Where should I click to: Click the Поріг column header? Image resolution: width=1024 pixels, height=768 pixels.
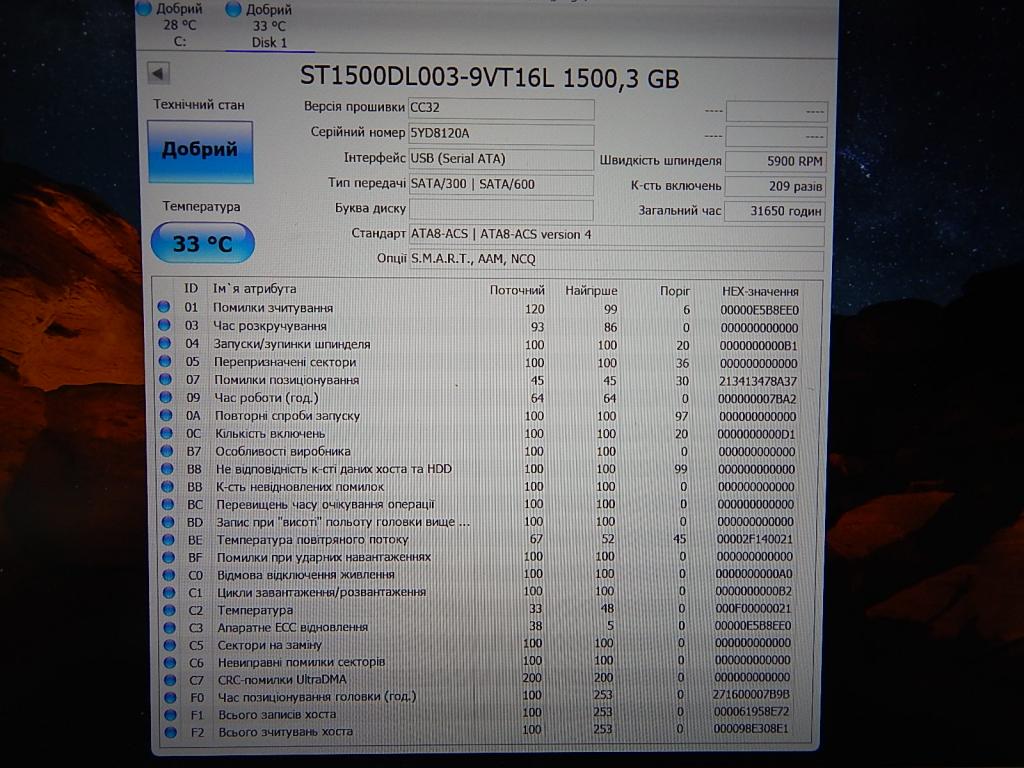(x=675, y=291)
